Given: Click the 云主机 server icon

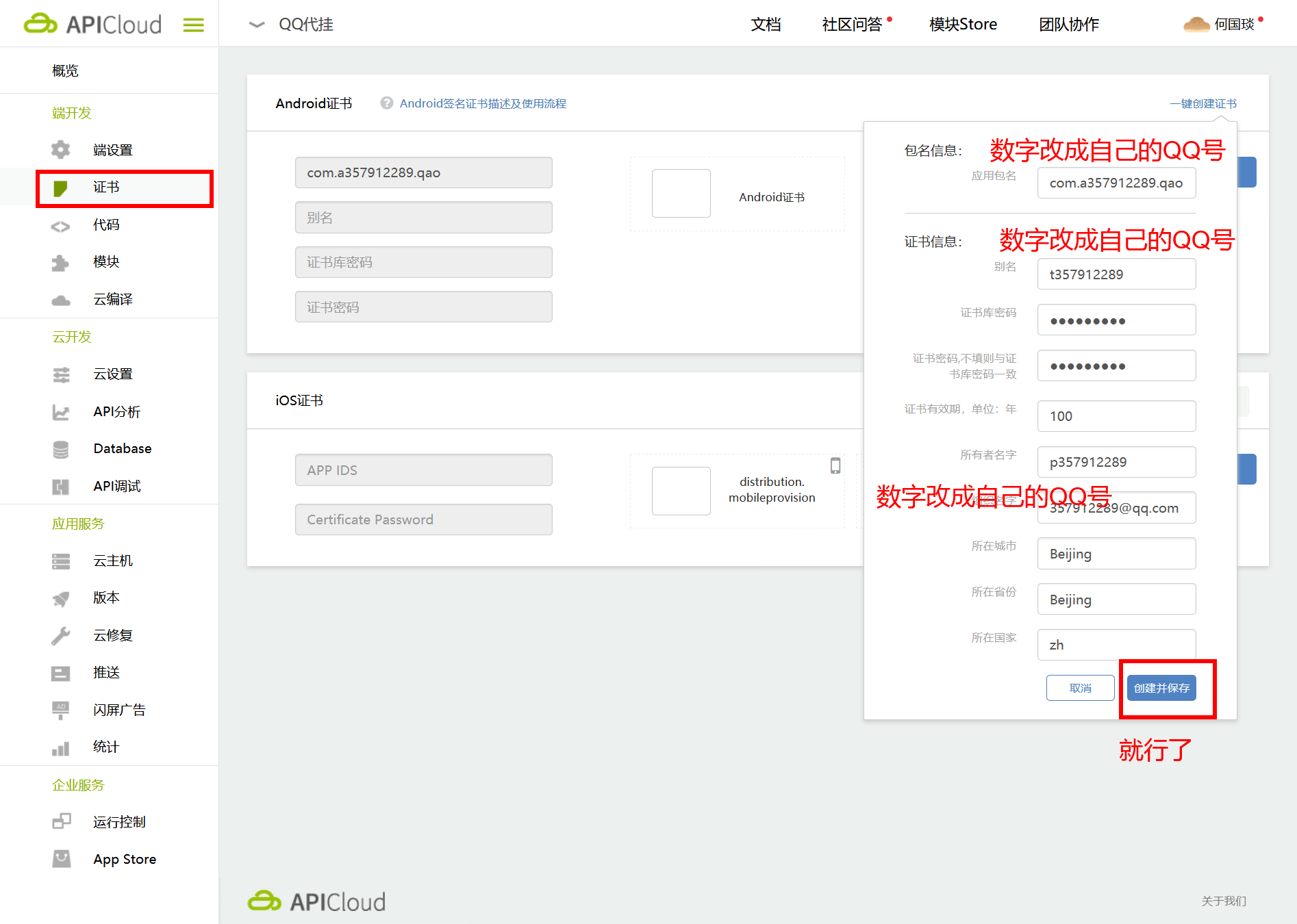Looking at the screenshot, I should click(x=61, y=561).
